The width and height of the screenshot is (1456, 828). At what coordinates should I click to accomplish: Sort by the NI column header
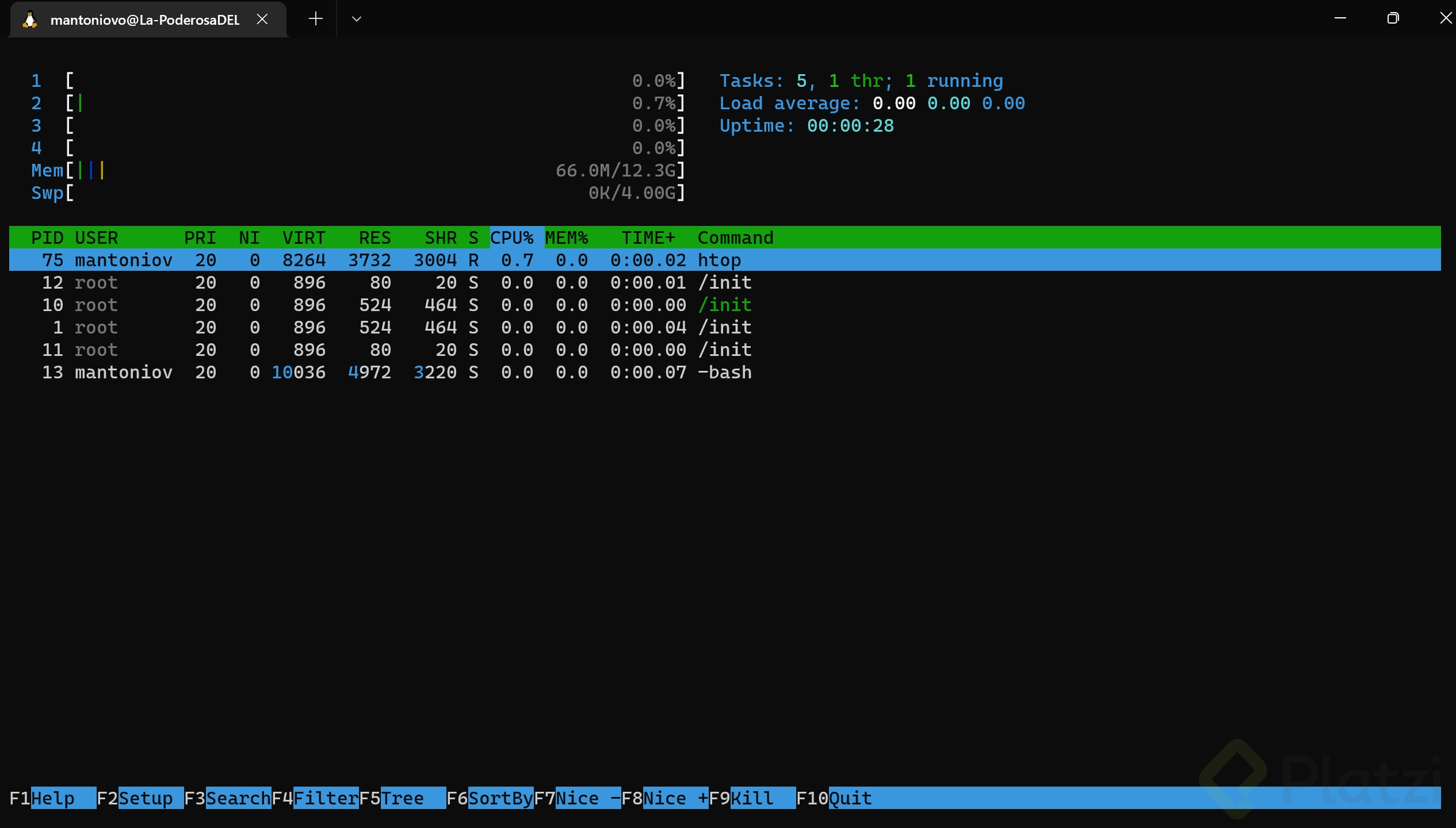tap(249, 237)
